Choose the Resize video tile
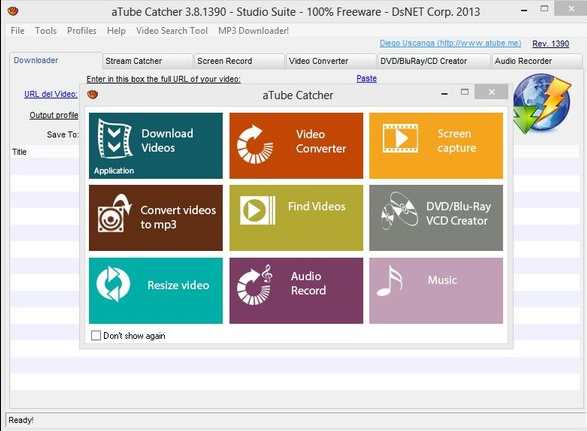Viewport: 587px width, 431px height. coord(156,291)
